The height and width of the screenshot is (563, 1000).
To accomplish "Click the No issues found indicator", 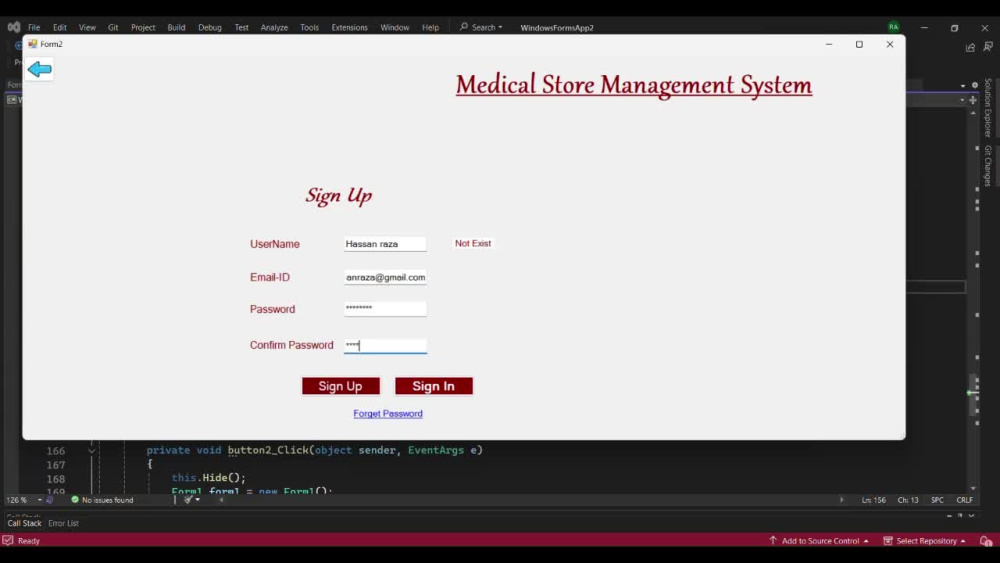I will pyautogui.click(x=102, y=500).
